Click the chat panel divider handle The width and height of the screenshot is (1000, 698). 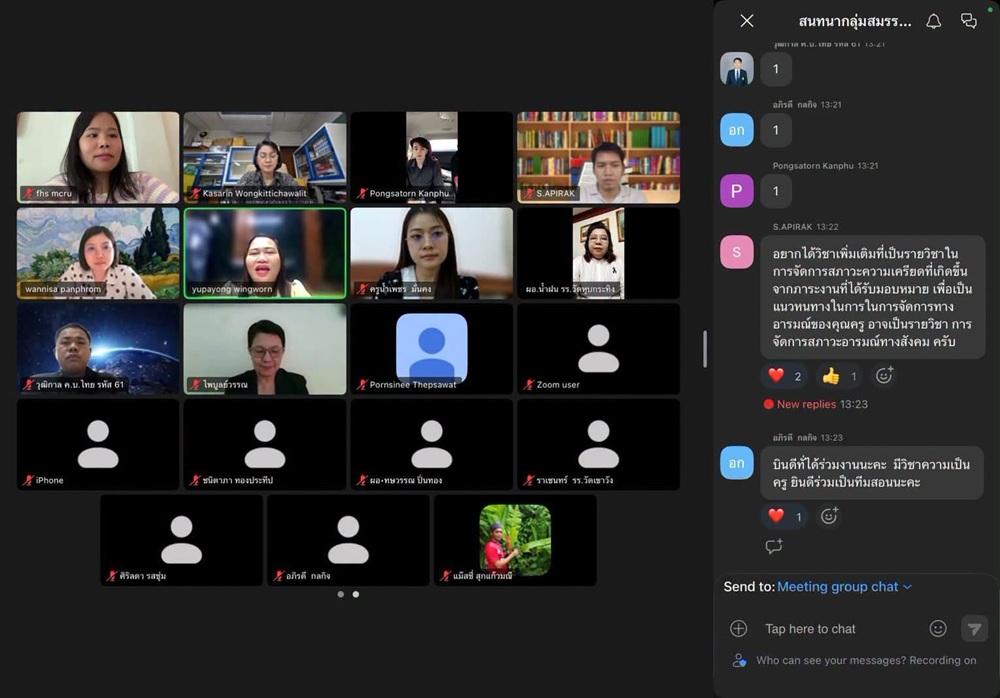[x=705, y=349]
